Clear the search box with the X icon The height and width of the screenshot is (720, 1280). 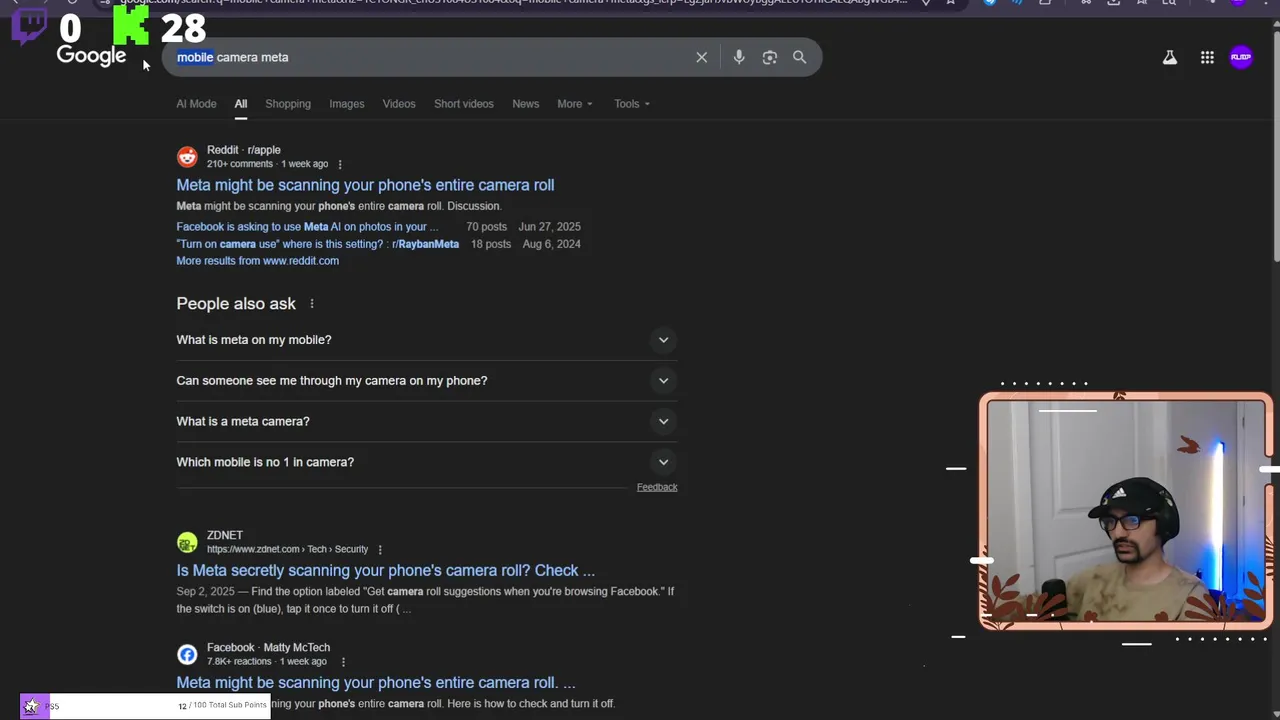pos(702,57)
